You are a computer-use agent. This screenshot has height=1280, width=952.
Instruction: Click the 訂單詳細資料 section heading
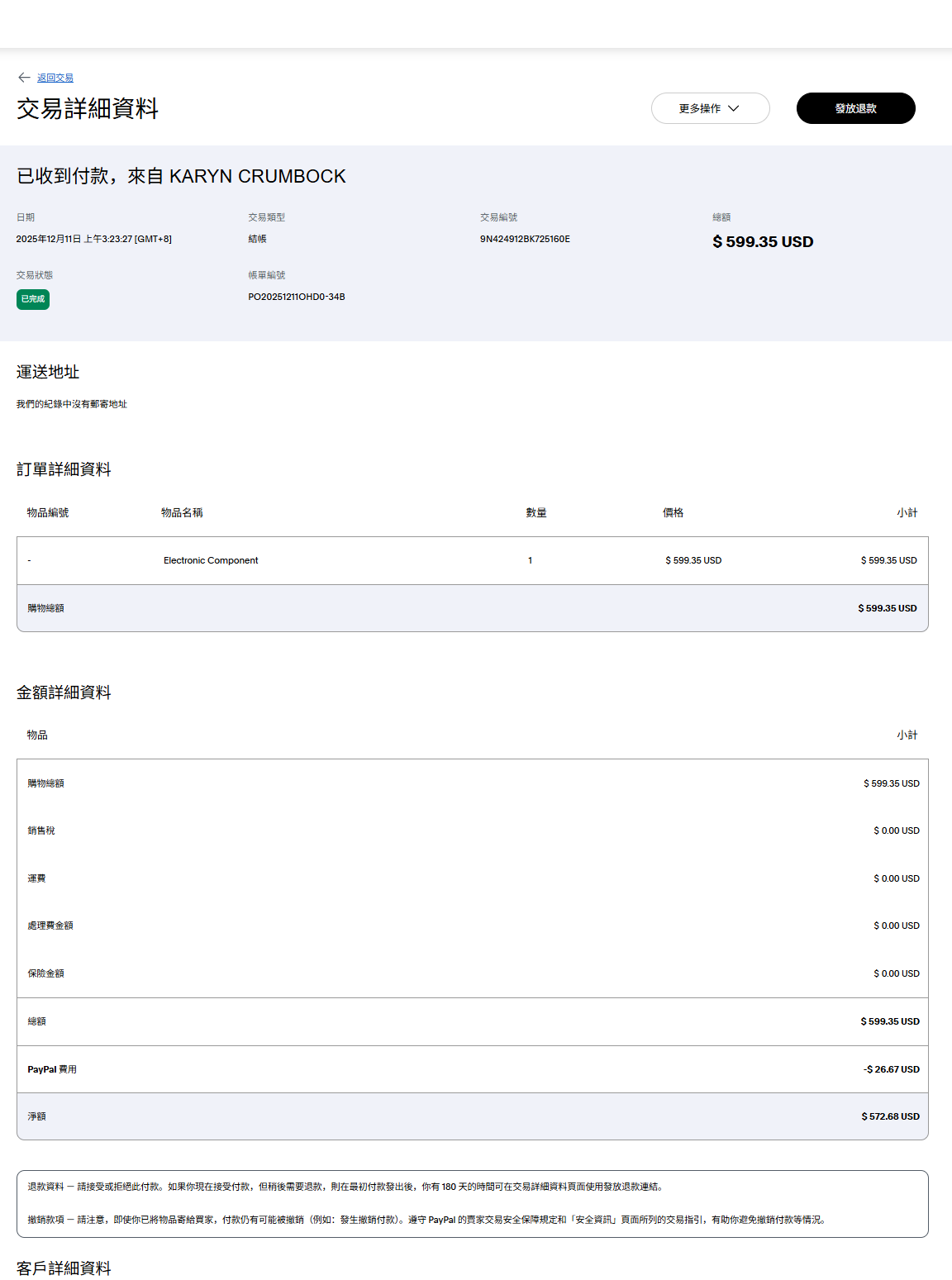click(x=64, y=469)
